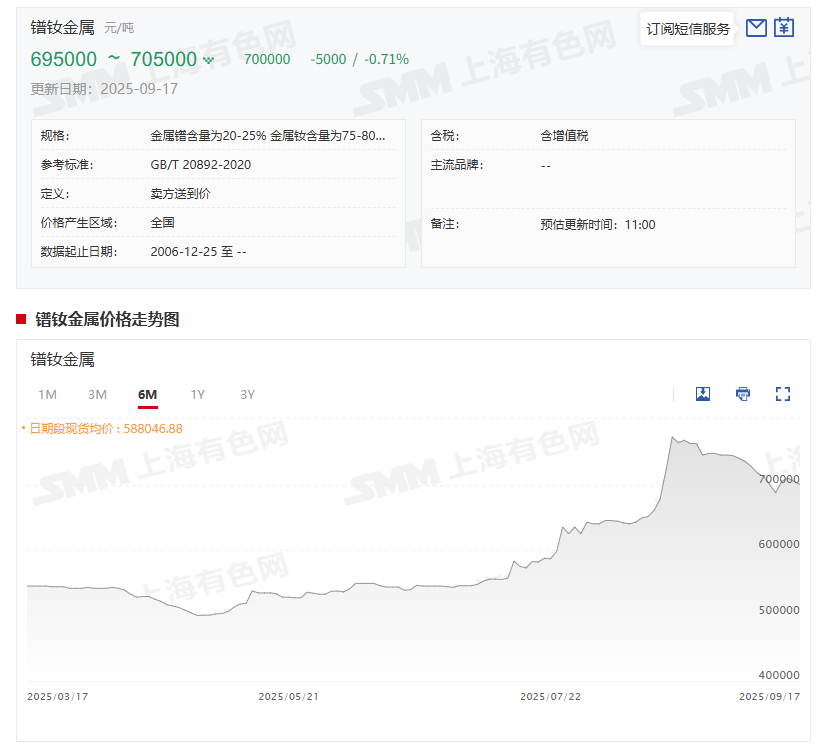Switch chart range to 1M
The image size is (823, 753).
click(x=47, y=395)
